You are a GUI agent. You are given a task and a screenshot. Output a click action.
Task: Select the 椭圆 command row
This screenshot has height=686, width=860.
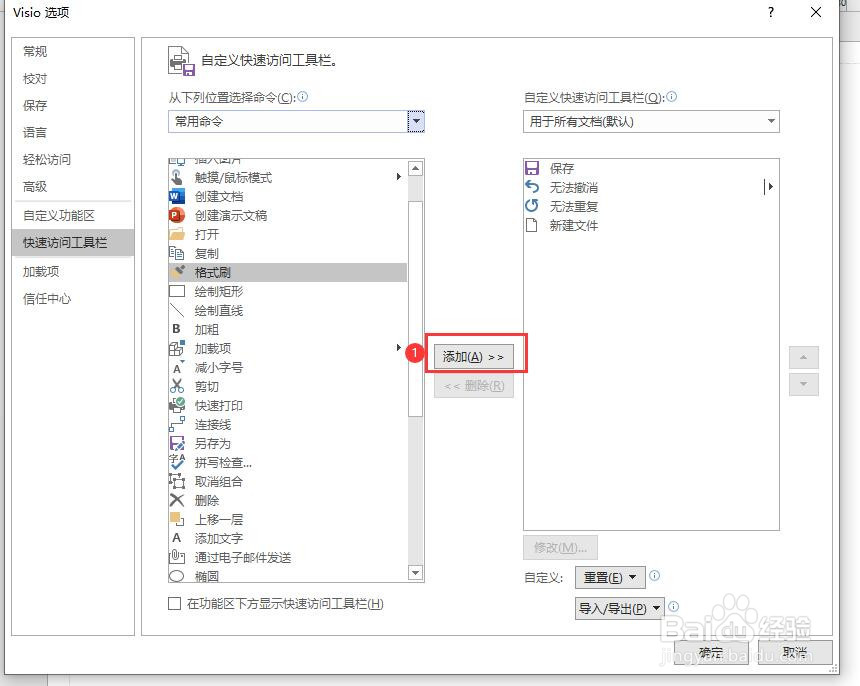pos(288,575)
